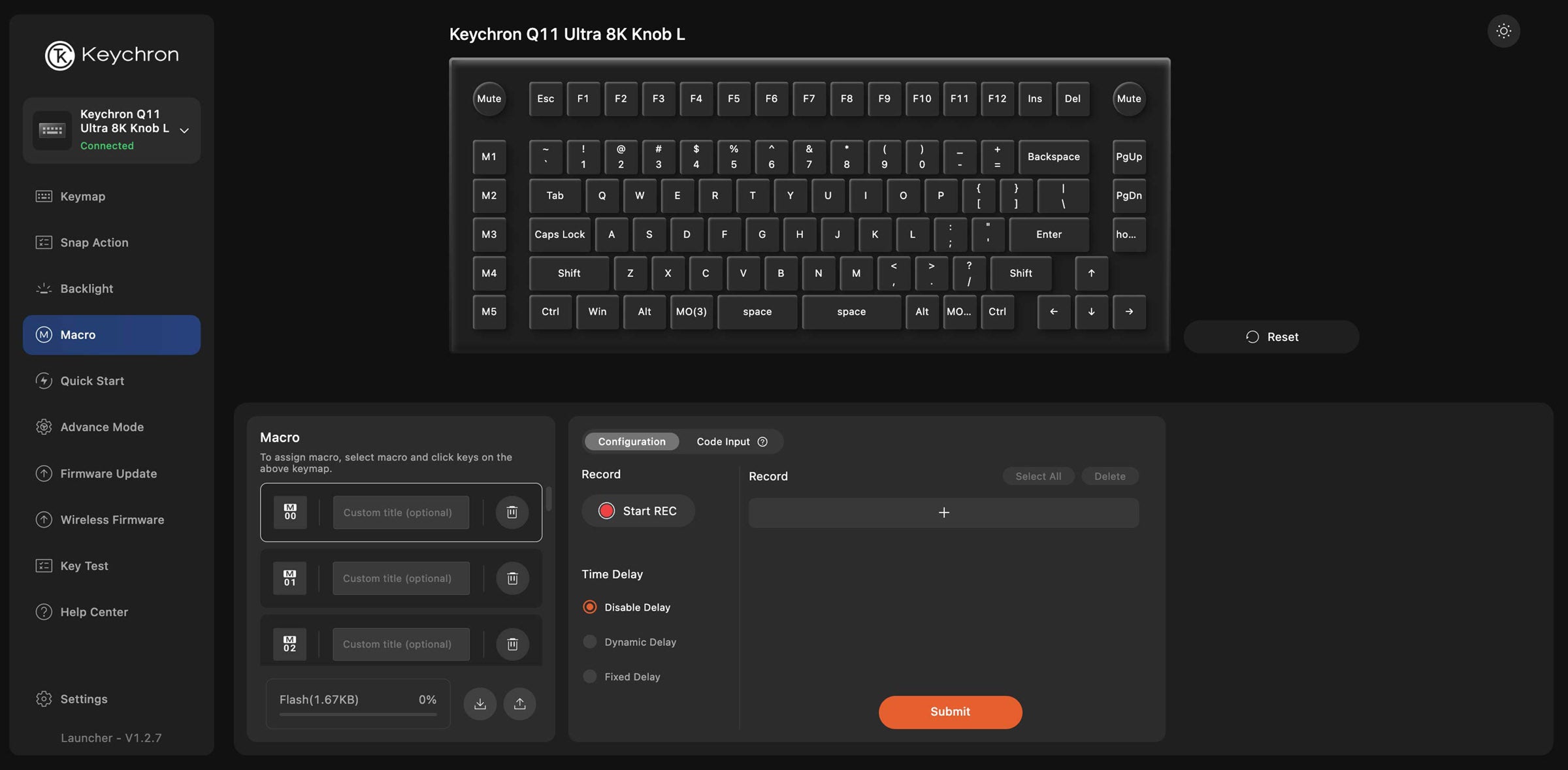The width and height of the screenshot is (1568, 770).
Task: Select the M01 macro icon
Action: point(290,578)
